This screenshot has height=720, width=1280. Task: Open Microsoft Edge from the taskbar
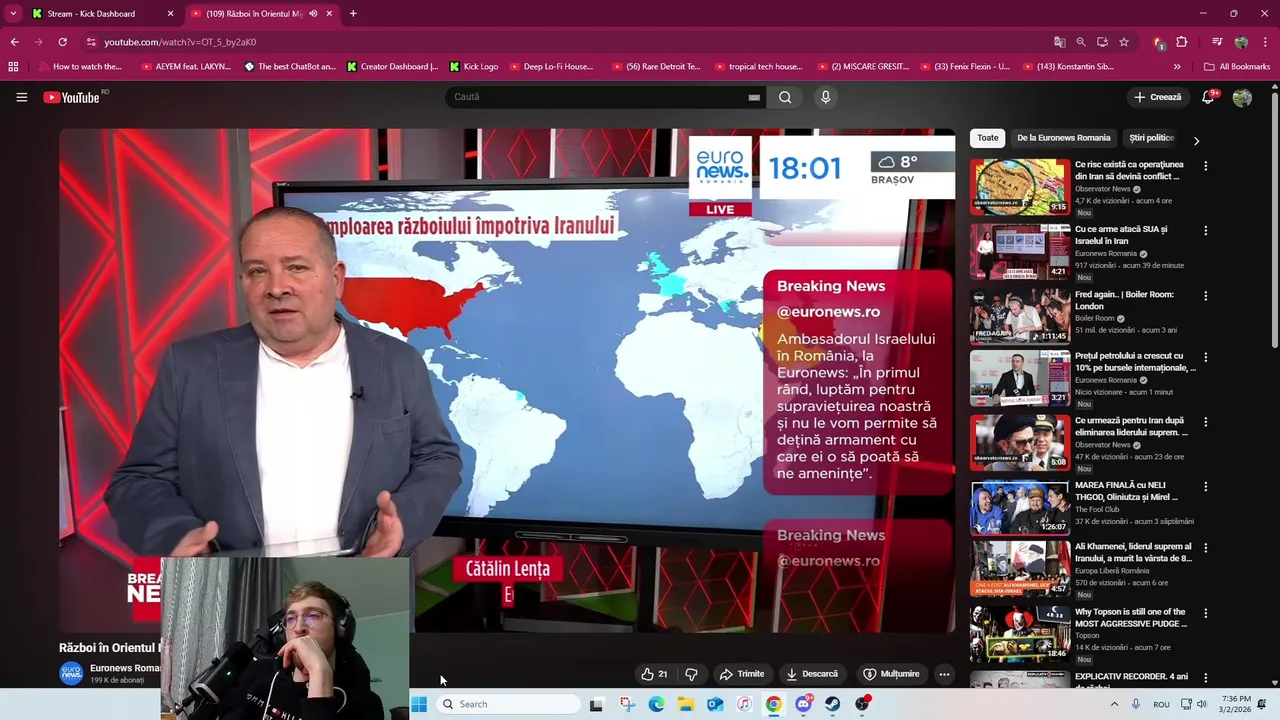tap(656, 704)
